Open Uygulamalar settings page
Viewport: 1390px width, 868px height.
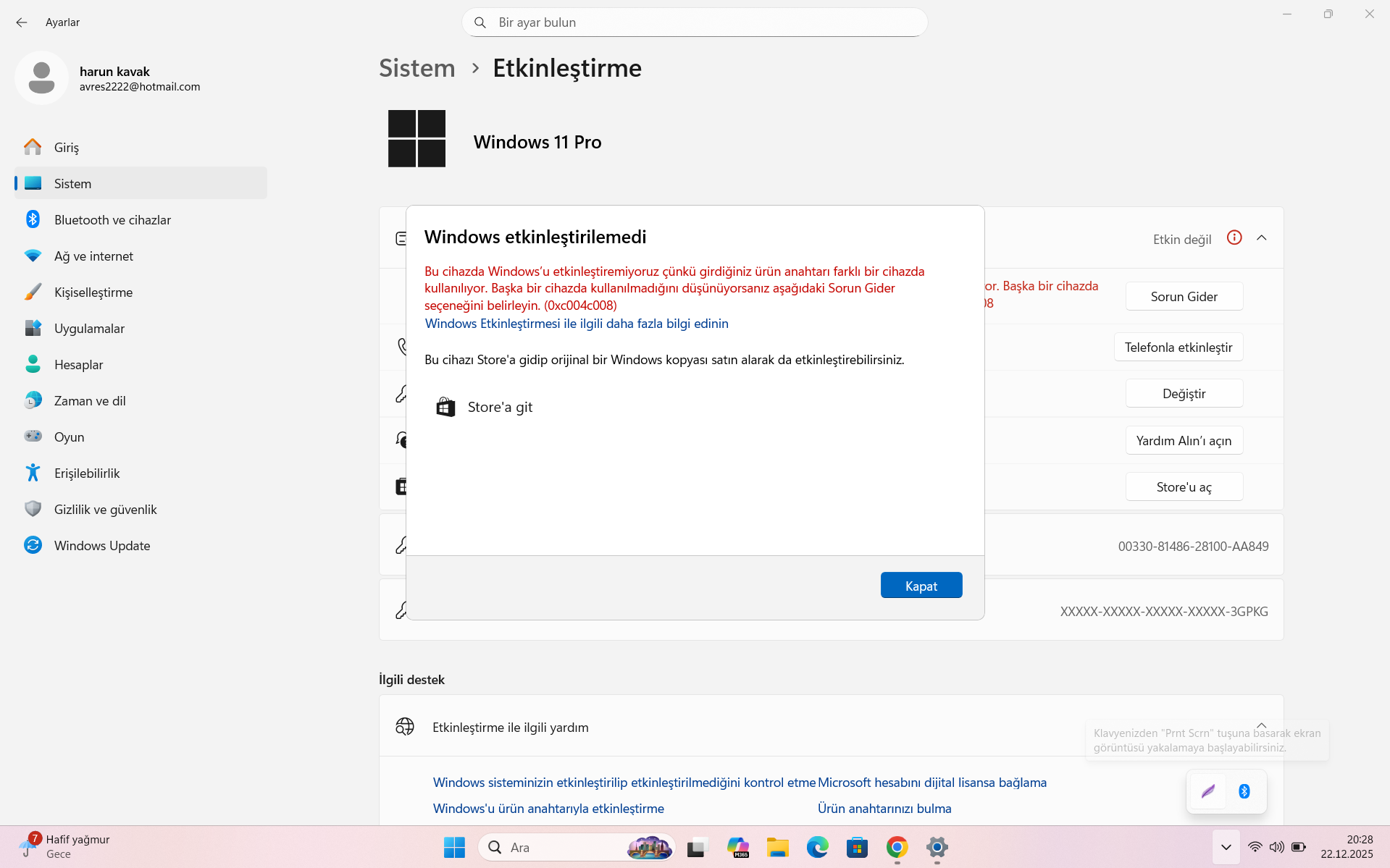point(141,328)
